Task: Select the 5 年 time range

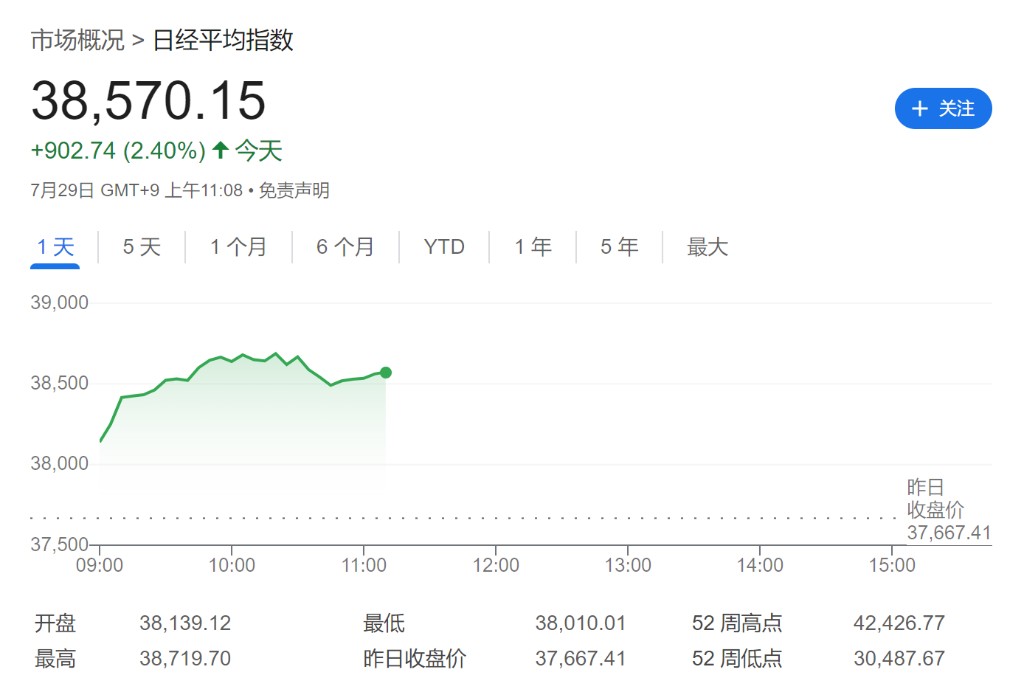Action: click(619, 247)
